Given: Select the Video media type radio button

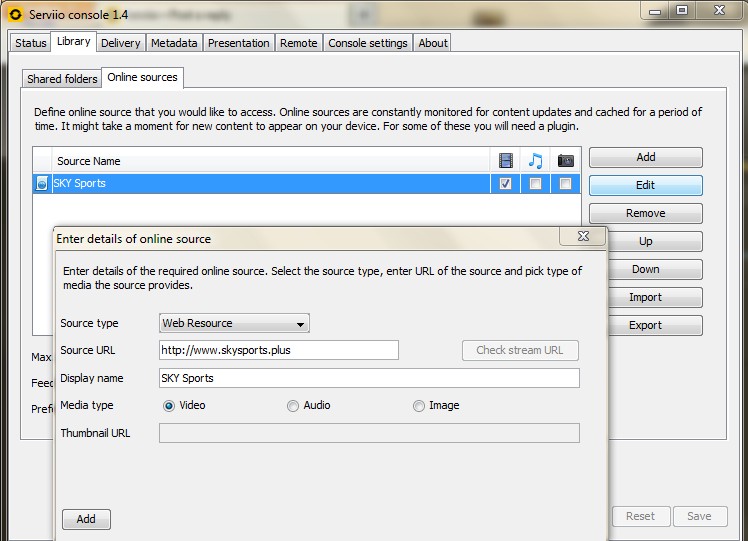Looking at the screenshot, I should coord(169,406).
